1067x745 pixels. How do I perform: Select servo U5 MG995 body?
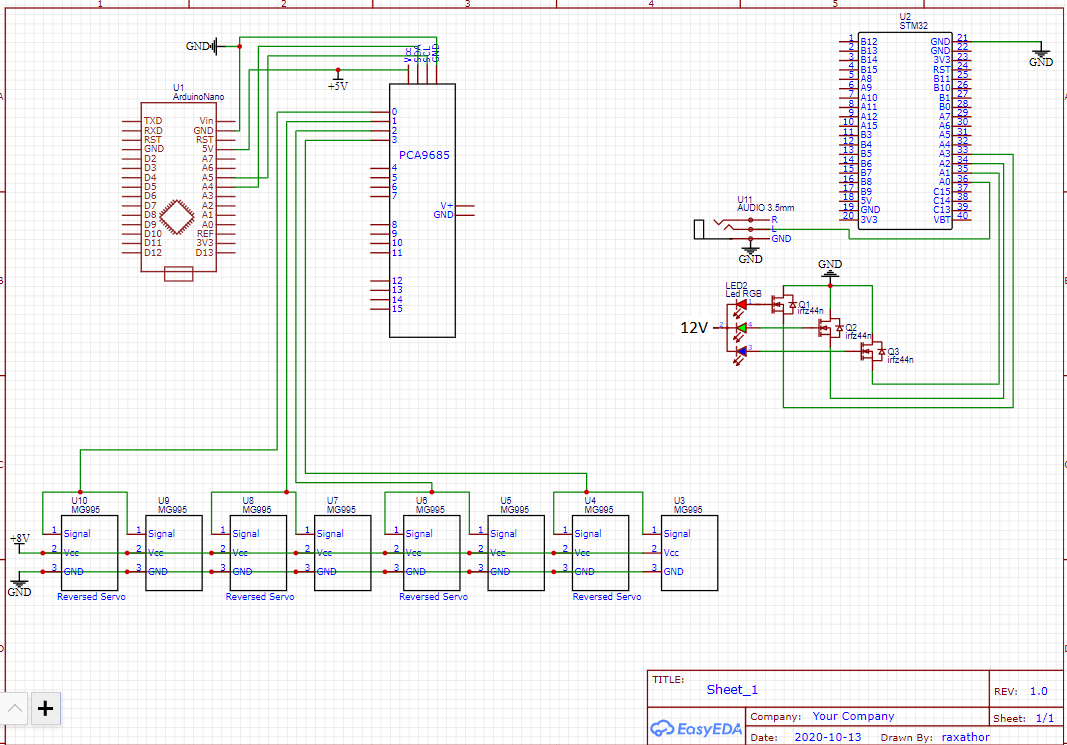coord(516,552)
